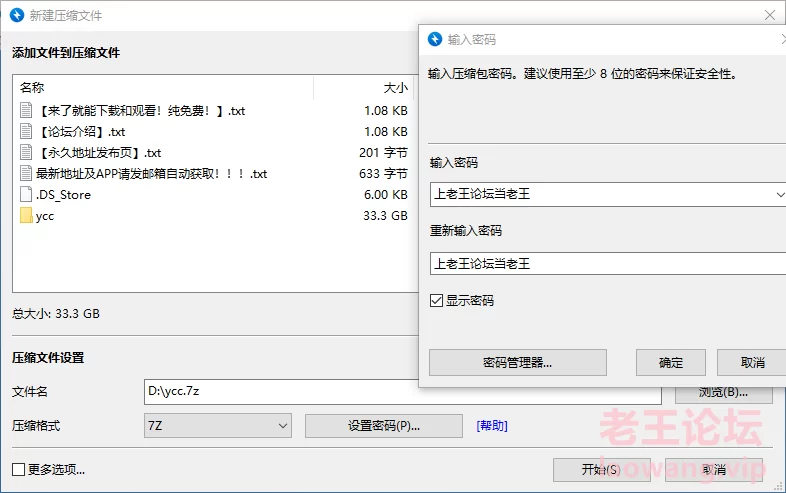
Task: Select file icon of 【来了就能下载和观看】 txt
Action: 26,110
